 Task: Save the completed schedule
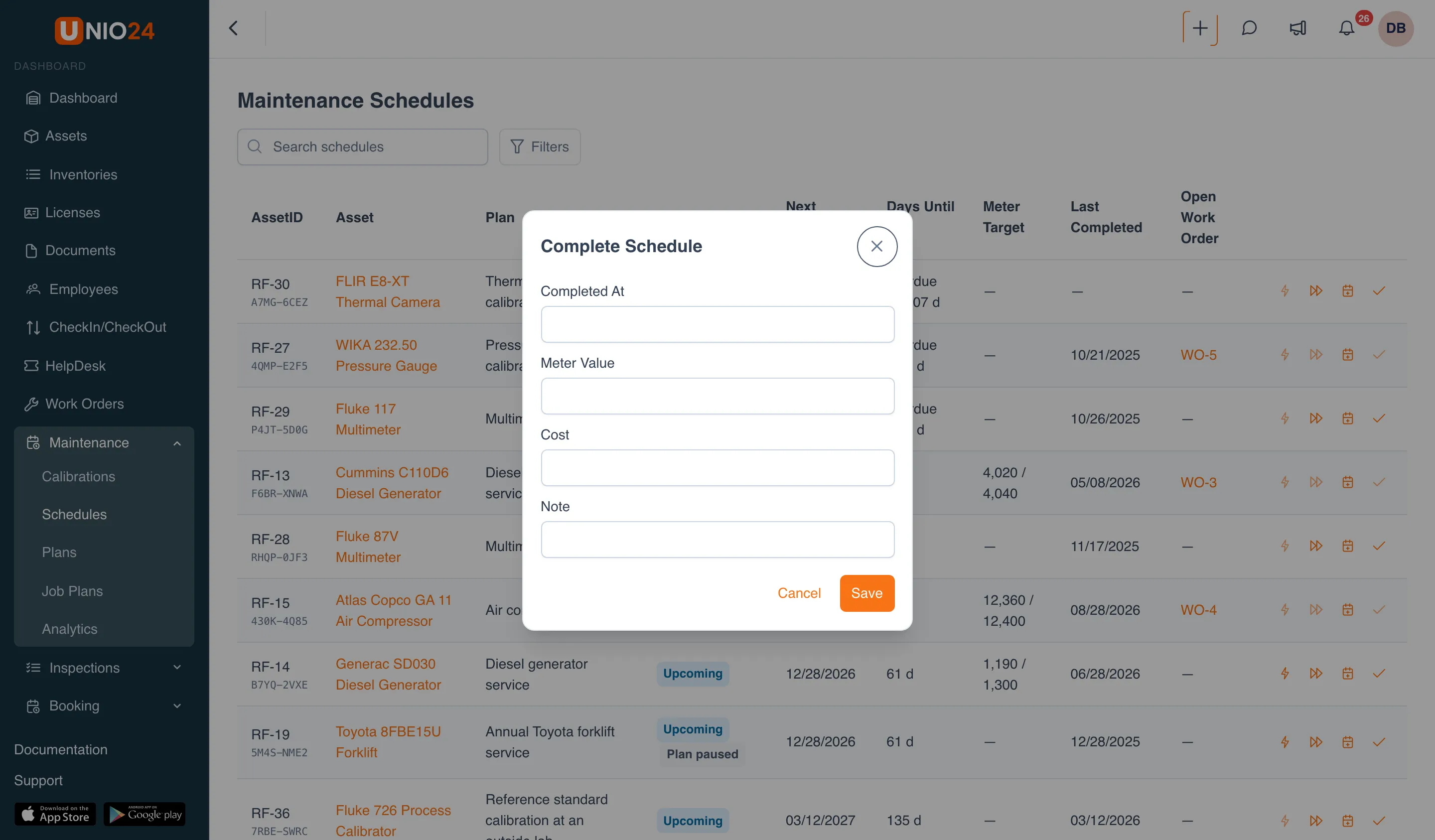pyautogui.click(x=866, y=593)
